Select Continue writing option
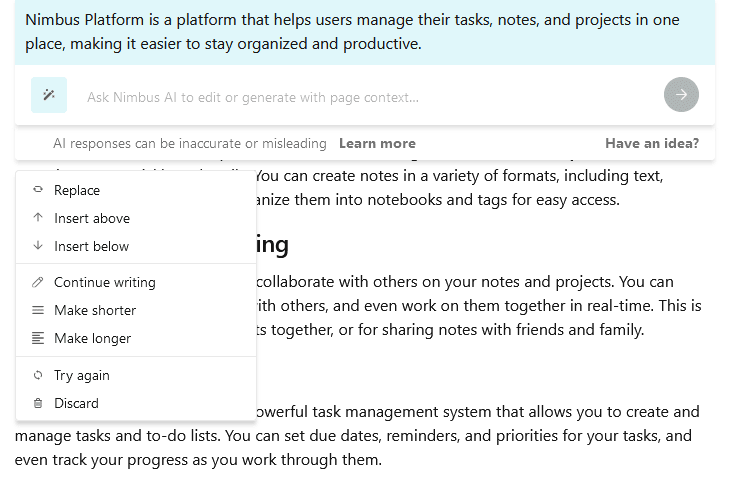The image size is (734, 478). [x=136, y=282]
